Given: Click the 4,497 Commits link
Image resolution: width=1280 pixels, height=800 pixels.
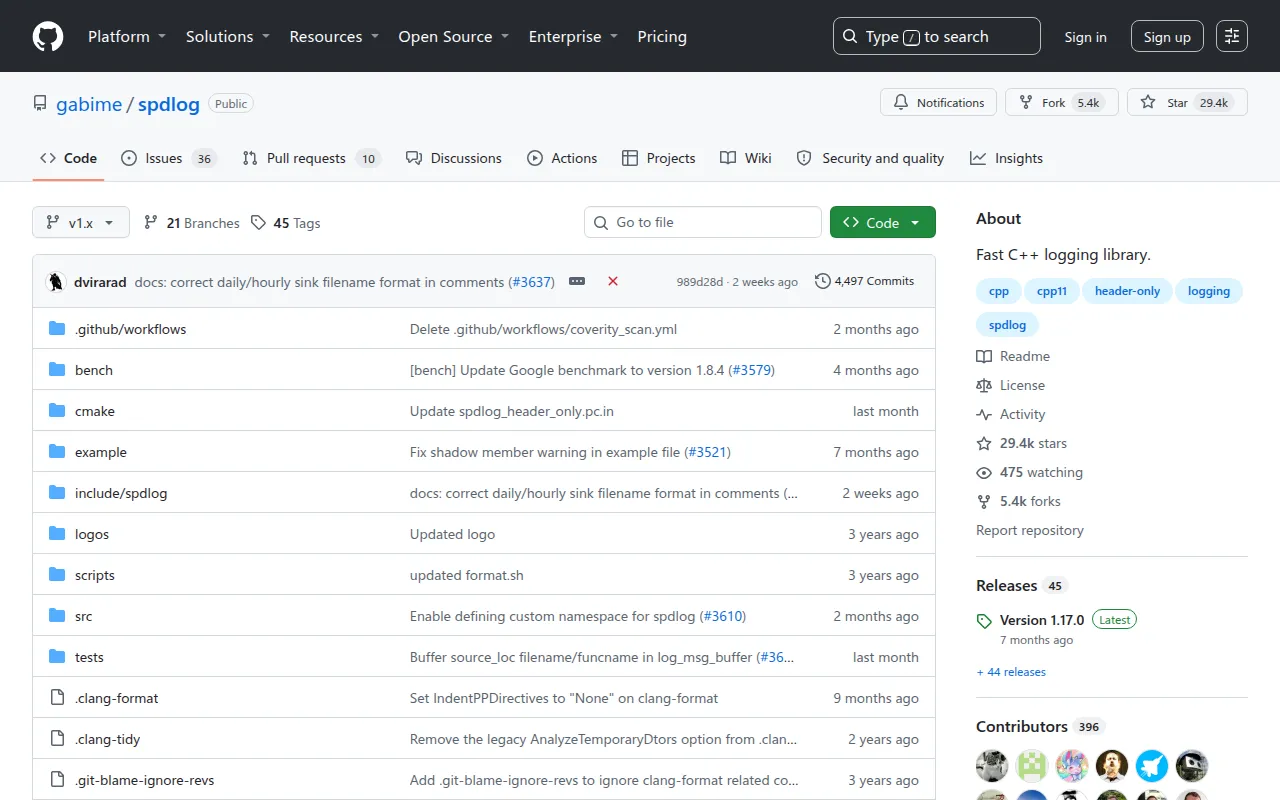Looking at the screenshot, I should tap(865, 281).
